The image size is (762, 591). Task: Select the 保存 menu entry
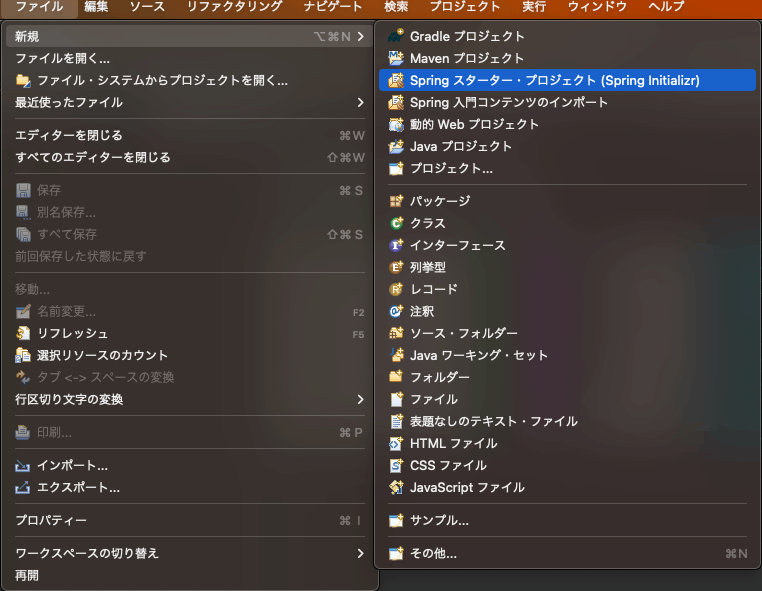[x=190, y=191]
